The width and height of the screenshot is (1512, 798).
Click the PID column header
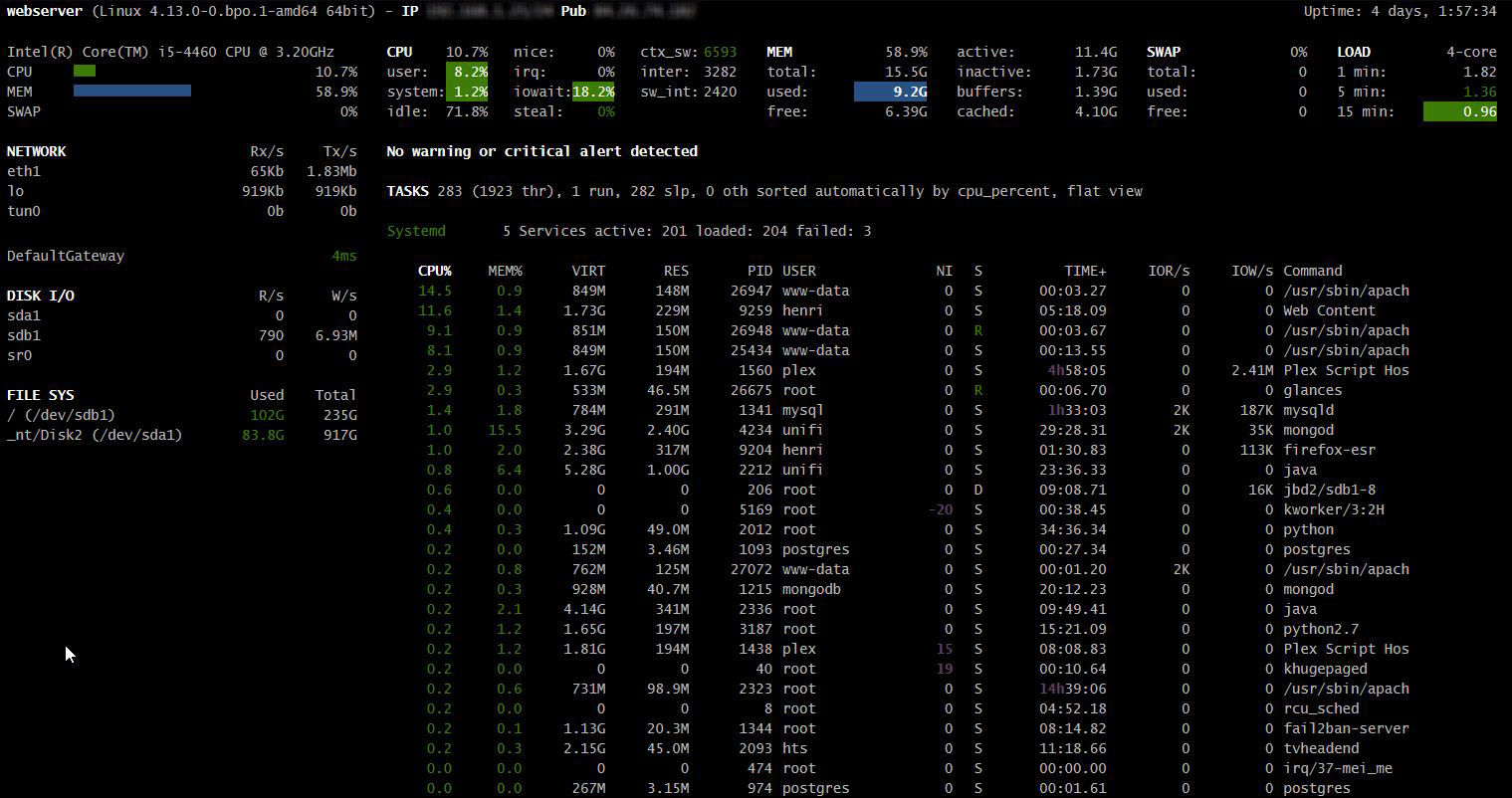[759, 271]
